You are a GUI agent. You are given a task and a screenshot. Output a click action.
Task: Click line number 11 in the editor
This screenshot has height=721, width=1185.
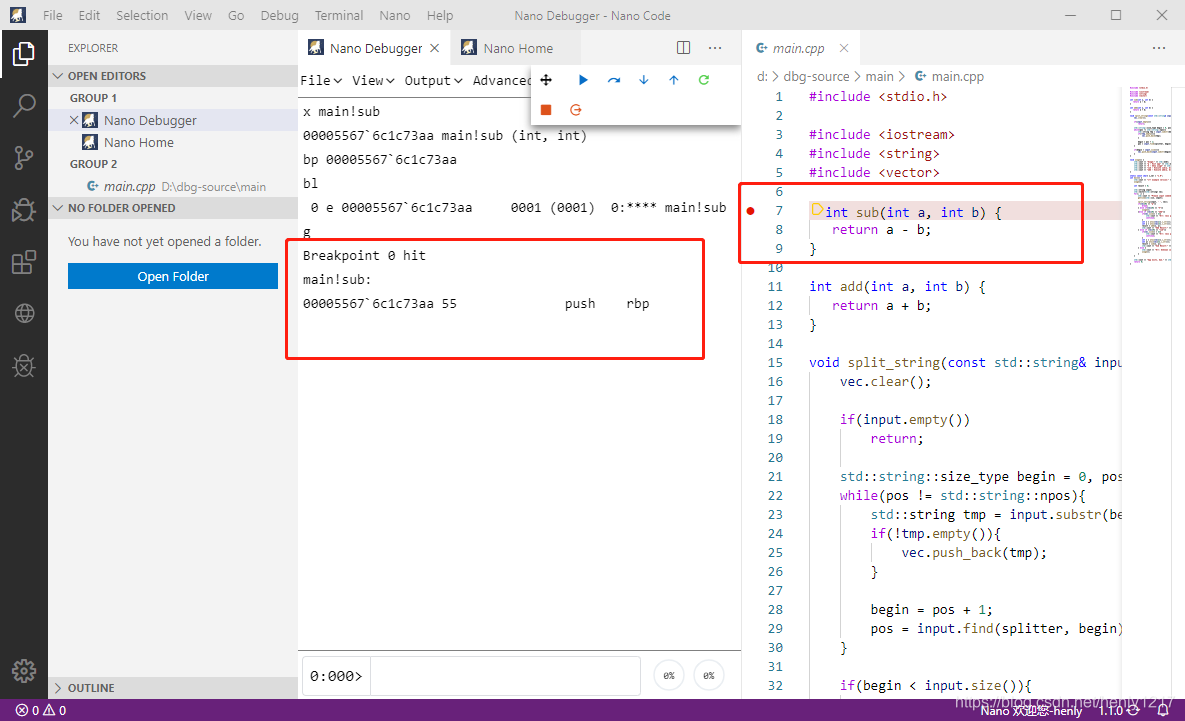point(775,286)
